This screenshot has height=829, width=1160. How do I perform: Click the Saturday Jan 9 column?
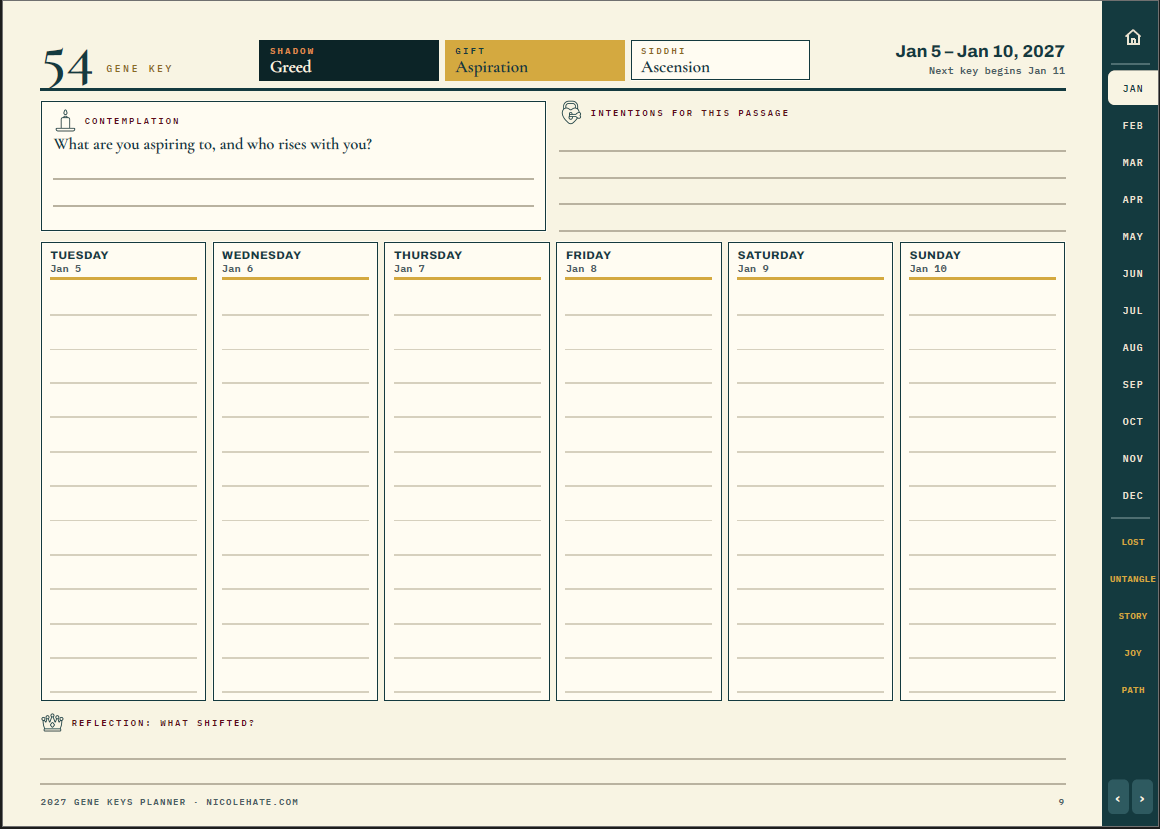point(810,471)
